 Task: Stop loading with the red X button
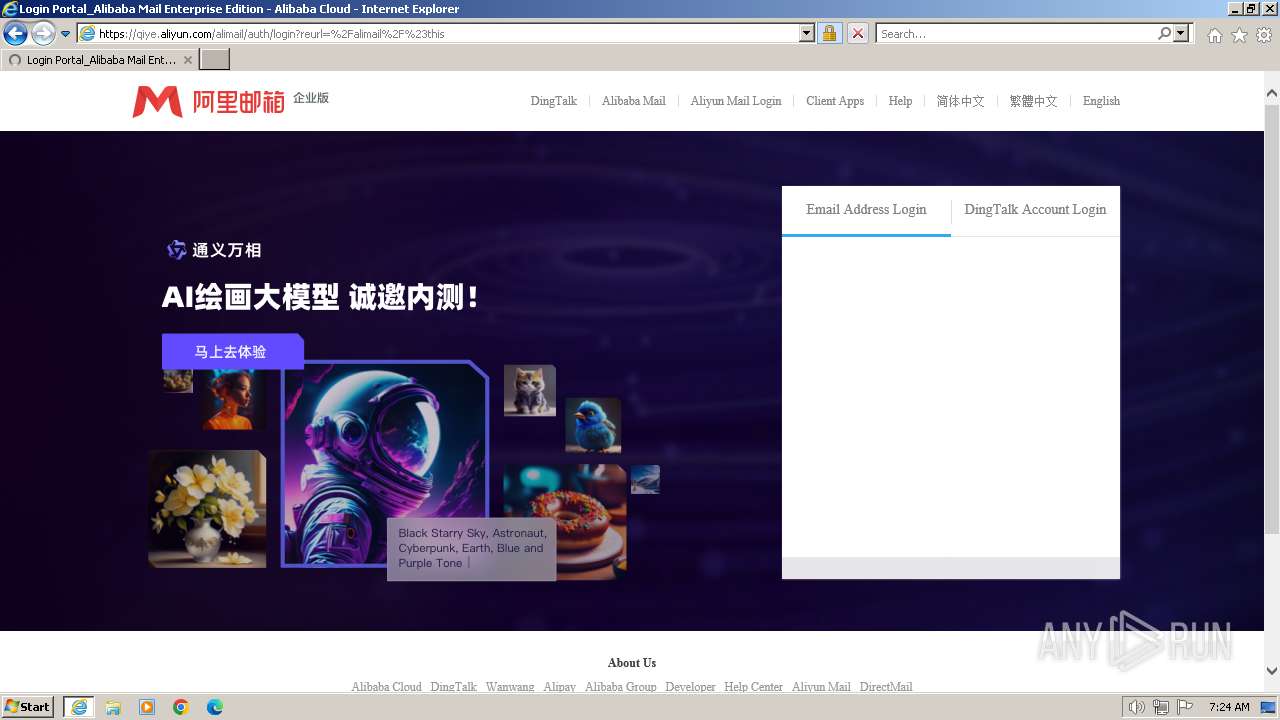click(858, 34)
